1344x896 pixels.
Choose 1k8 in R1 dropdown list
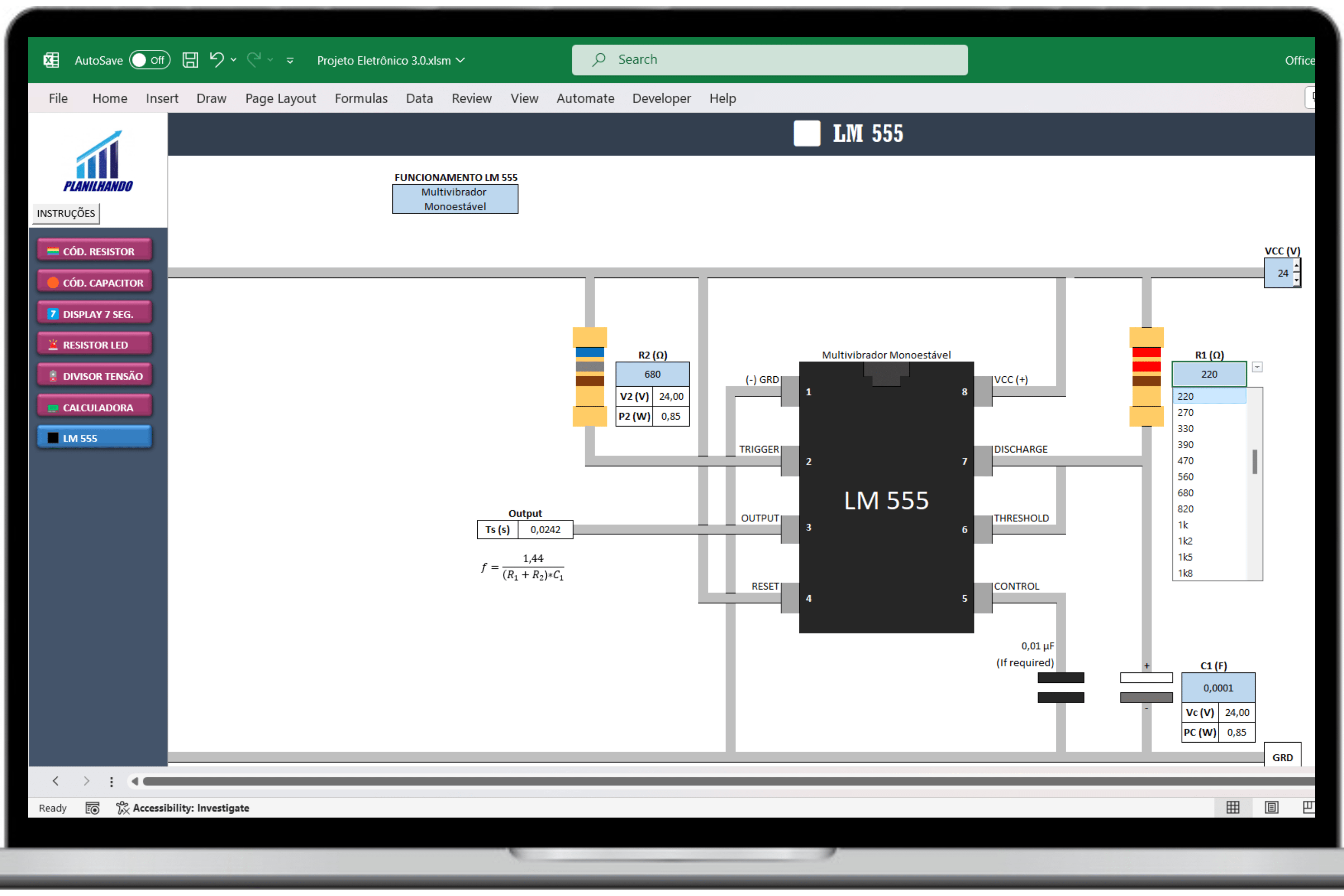pos(1209,573)
